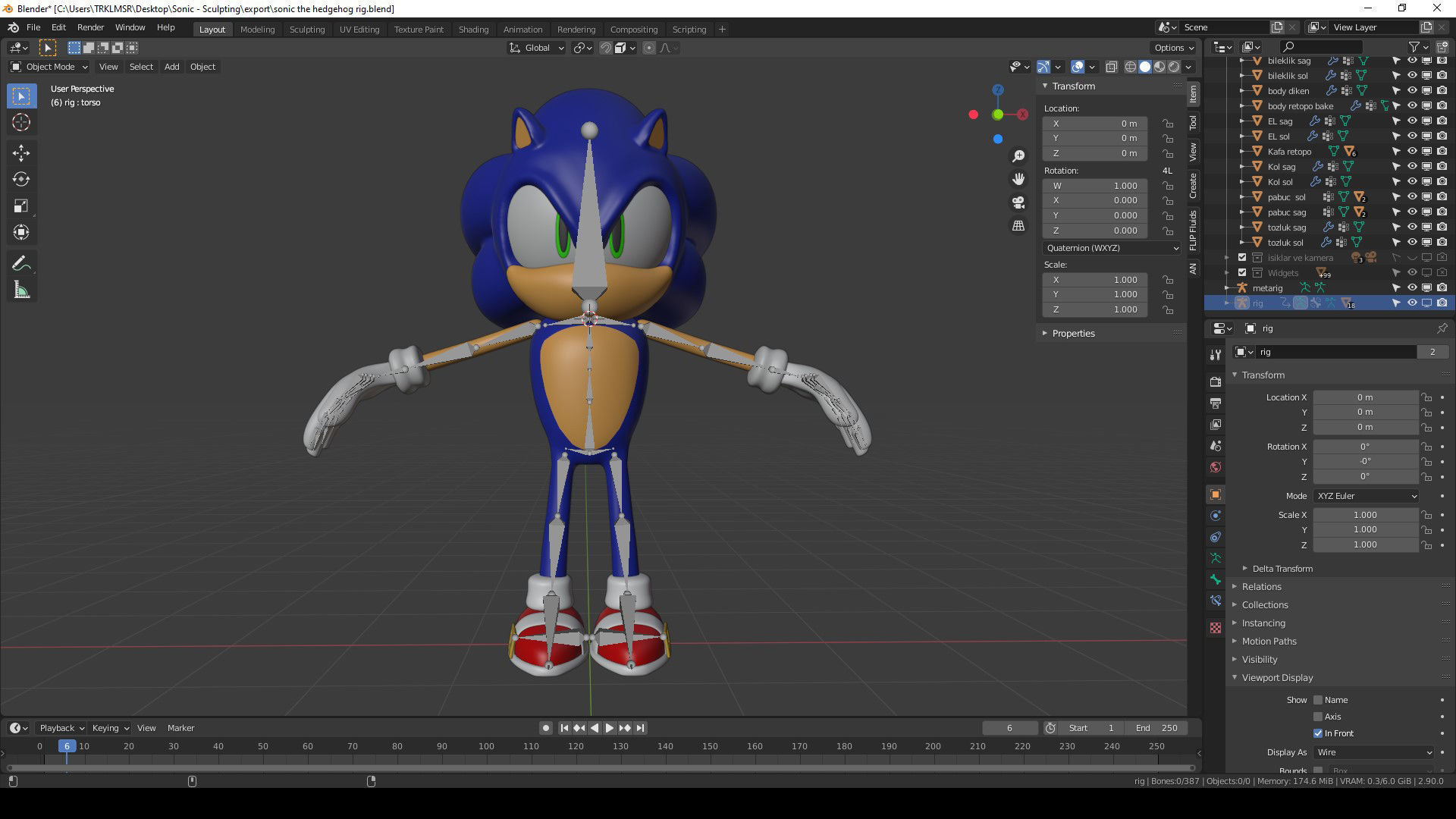This screenshot has width=1456, height=819.
Task: Select the Measure tool
Action: coord(21,290)
